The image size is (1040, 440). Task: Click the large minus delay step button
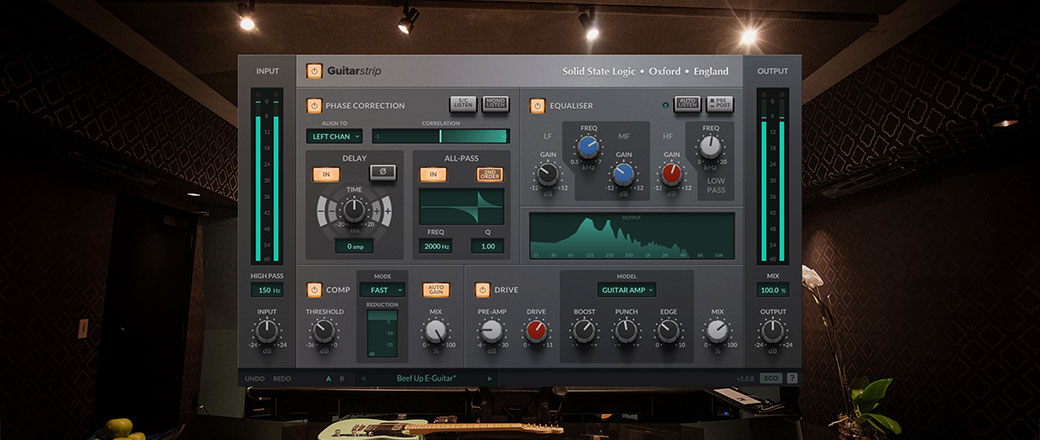tap(322, 212)
